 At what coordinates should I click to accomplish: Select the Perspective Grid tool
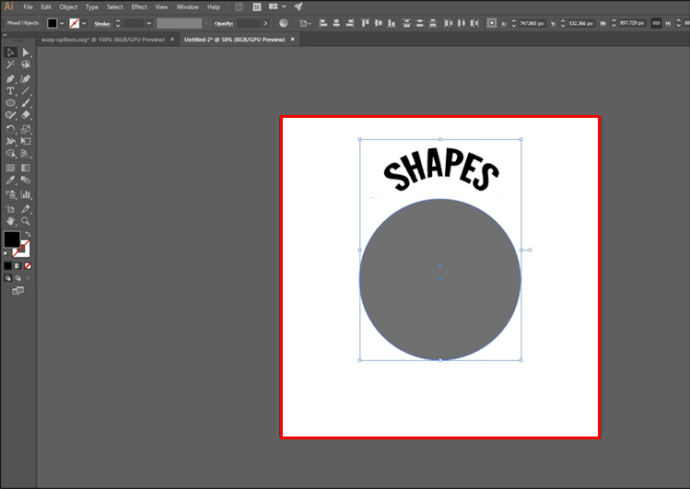[26, 154]
